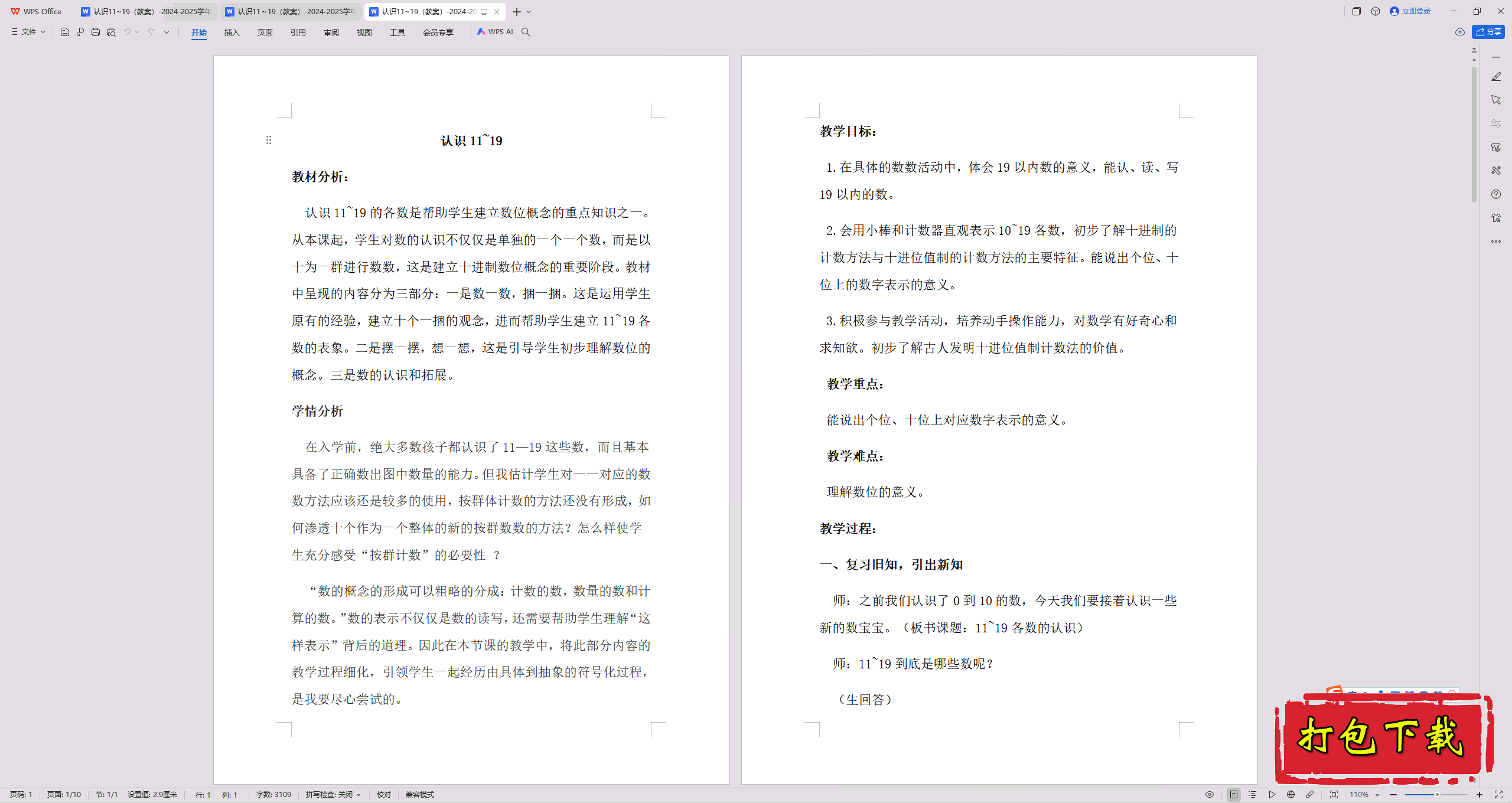Click the vertical scrollbar thumb

tap(1474, 135)
